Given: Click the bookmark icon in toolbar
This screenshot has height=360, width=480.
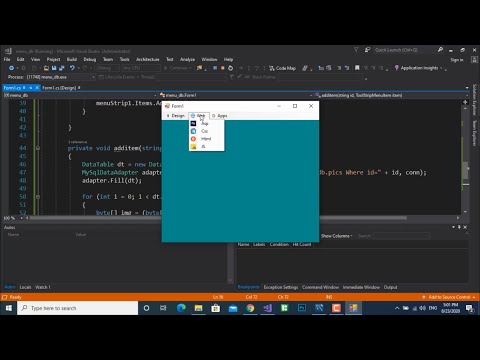Looking at the screenshot, I should pos(357,68).
